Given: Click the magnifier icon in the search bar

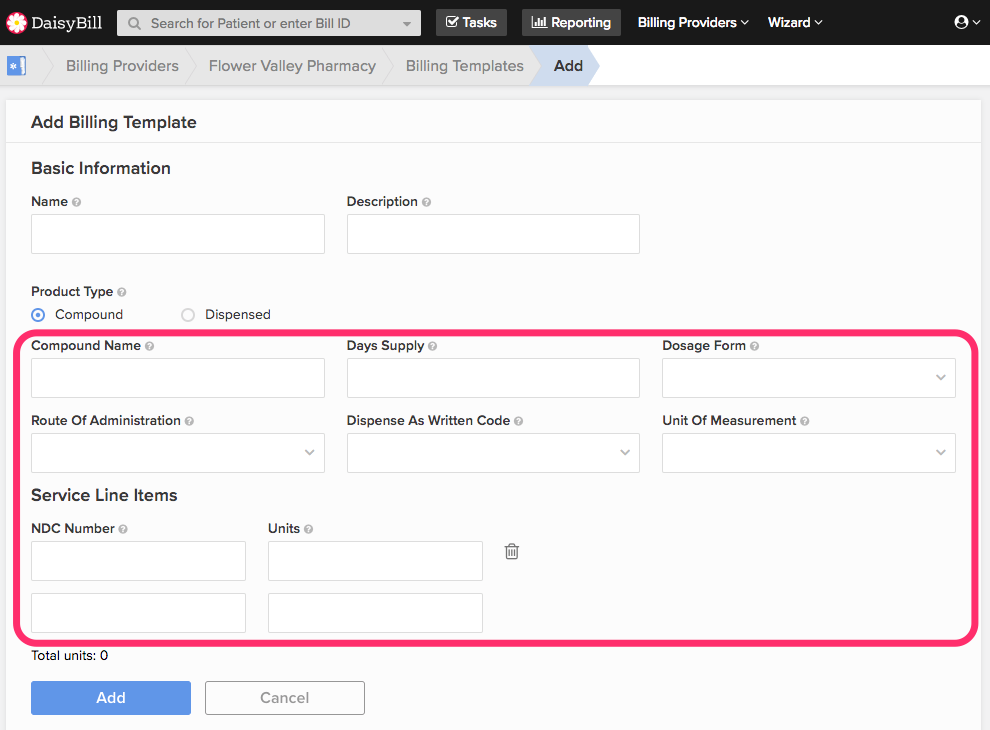Looking at the screenshot, I should [135, 22].
